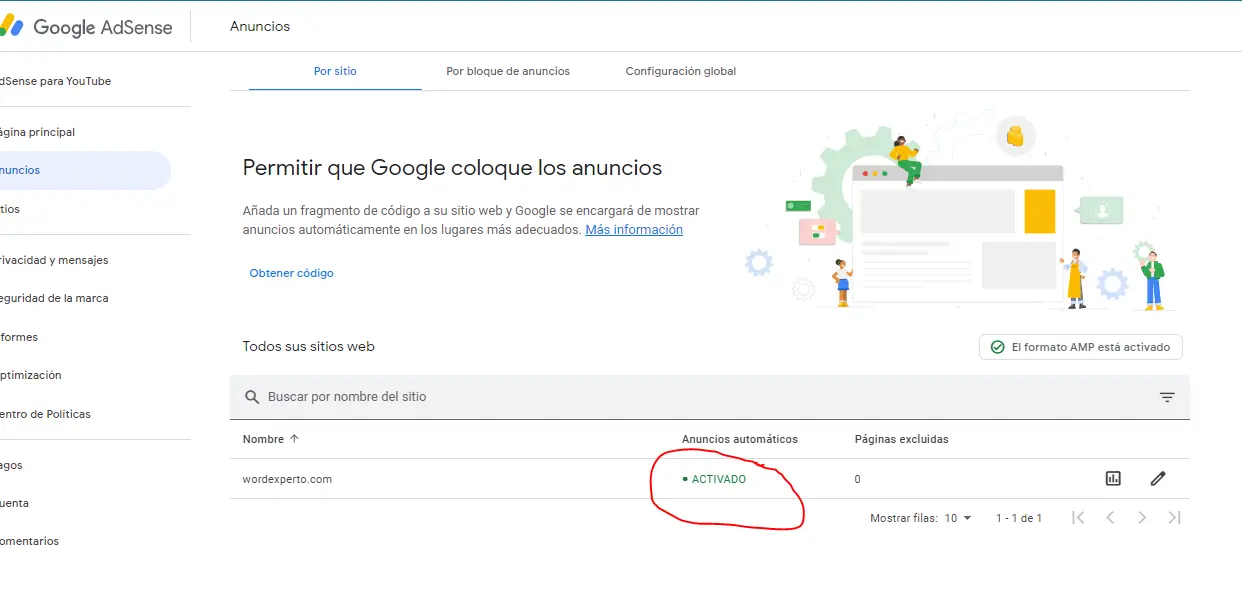Screen dimensions: 1242x607
Task: Open the search magnifier icon in site search
Action: [x=252, y=397]
